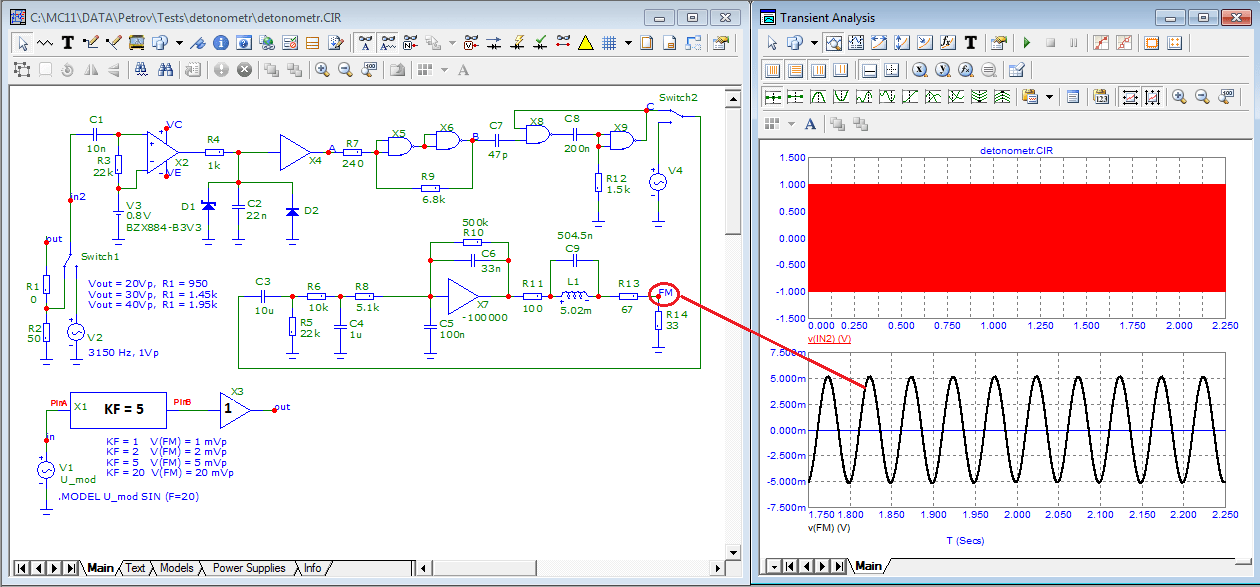Viewport: 1260px width, 587px height.
Task: Open the schematic Properties icon at toolbar end
Action: pos(720,43)
